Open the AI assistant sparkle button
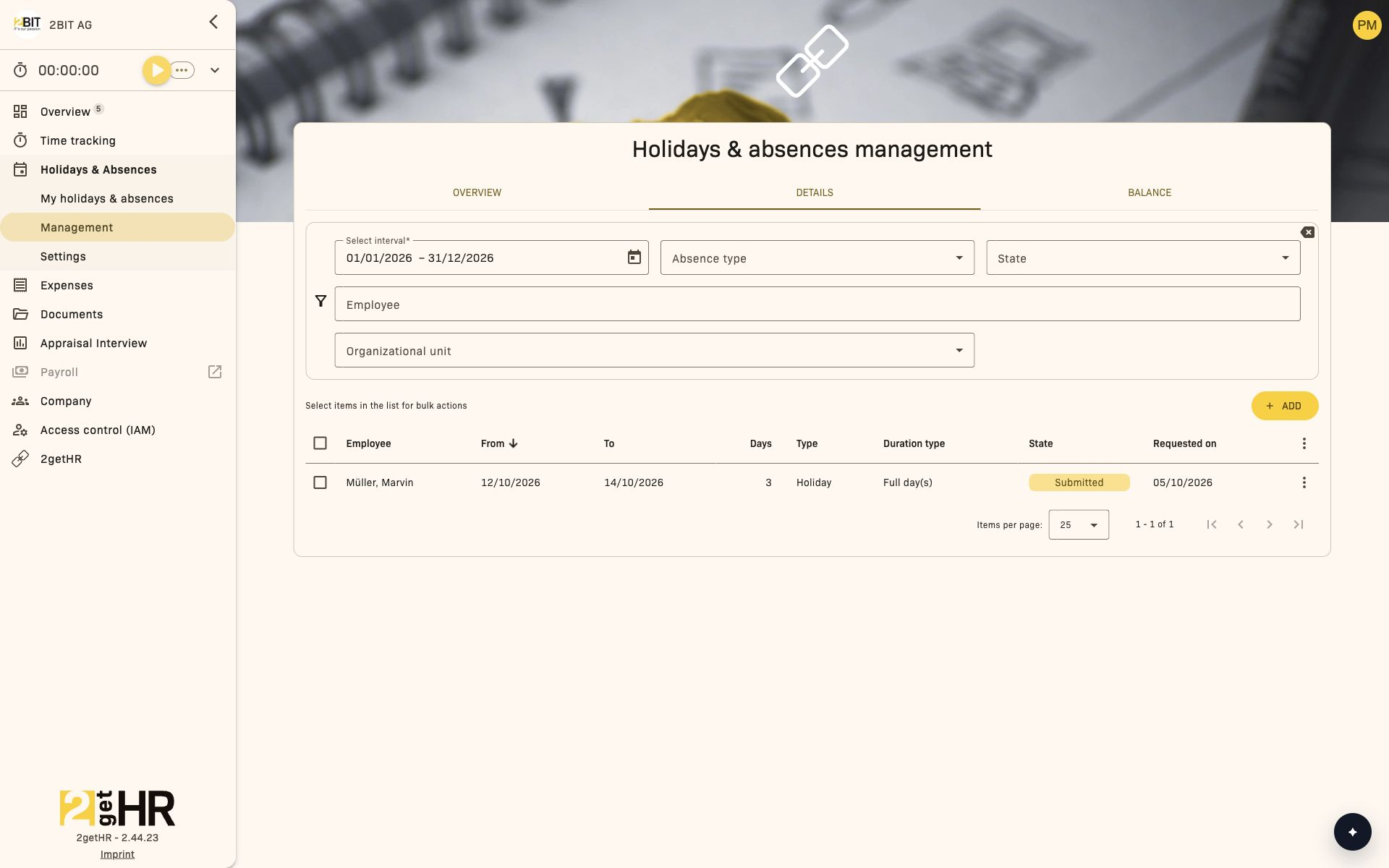Screen dimensions: 1389x868 (x=1352, y=832)
